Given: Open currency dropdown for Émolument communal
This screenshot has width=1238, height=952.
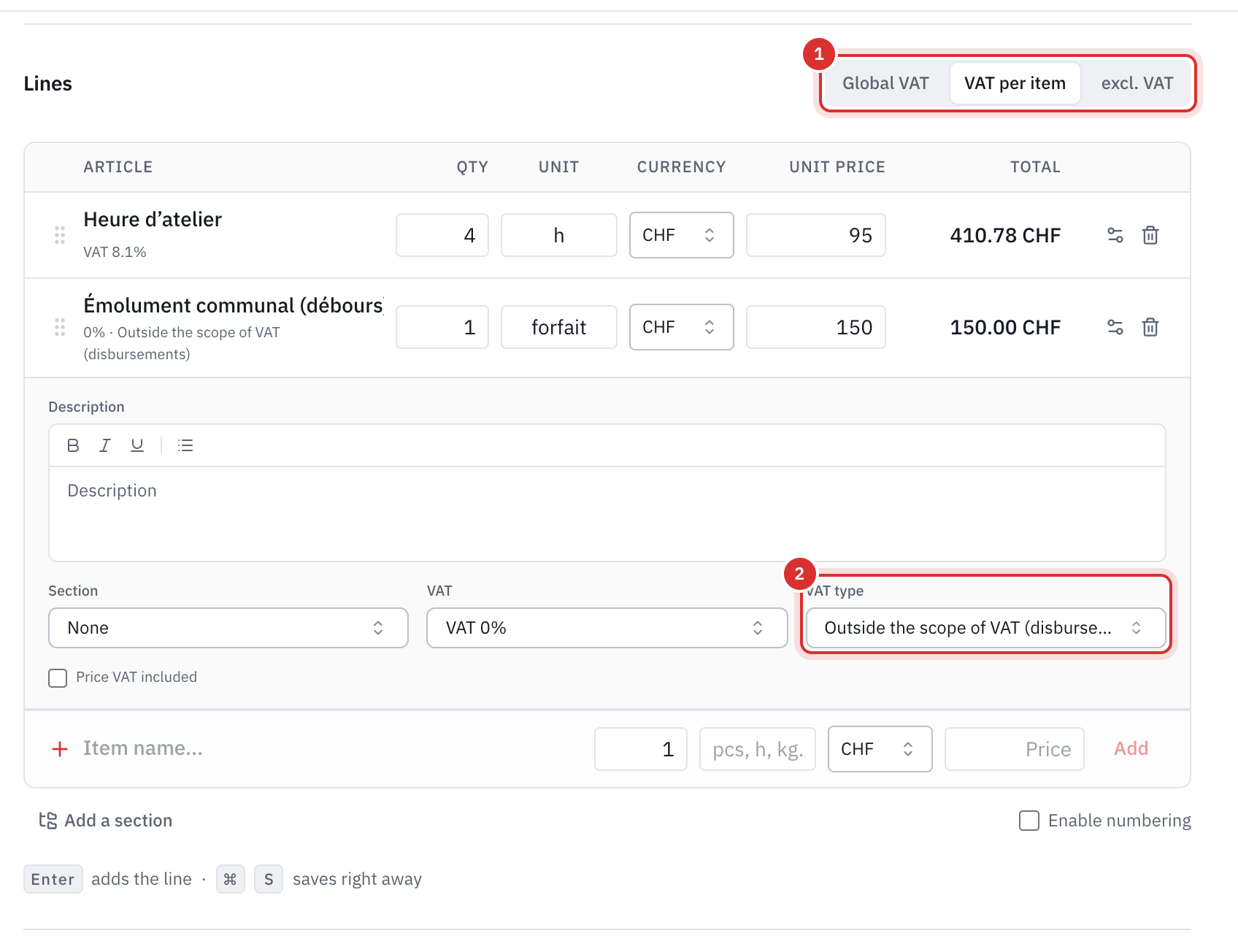Looking at the screenshot, I should coord(682,327).
